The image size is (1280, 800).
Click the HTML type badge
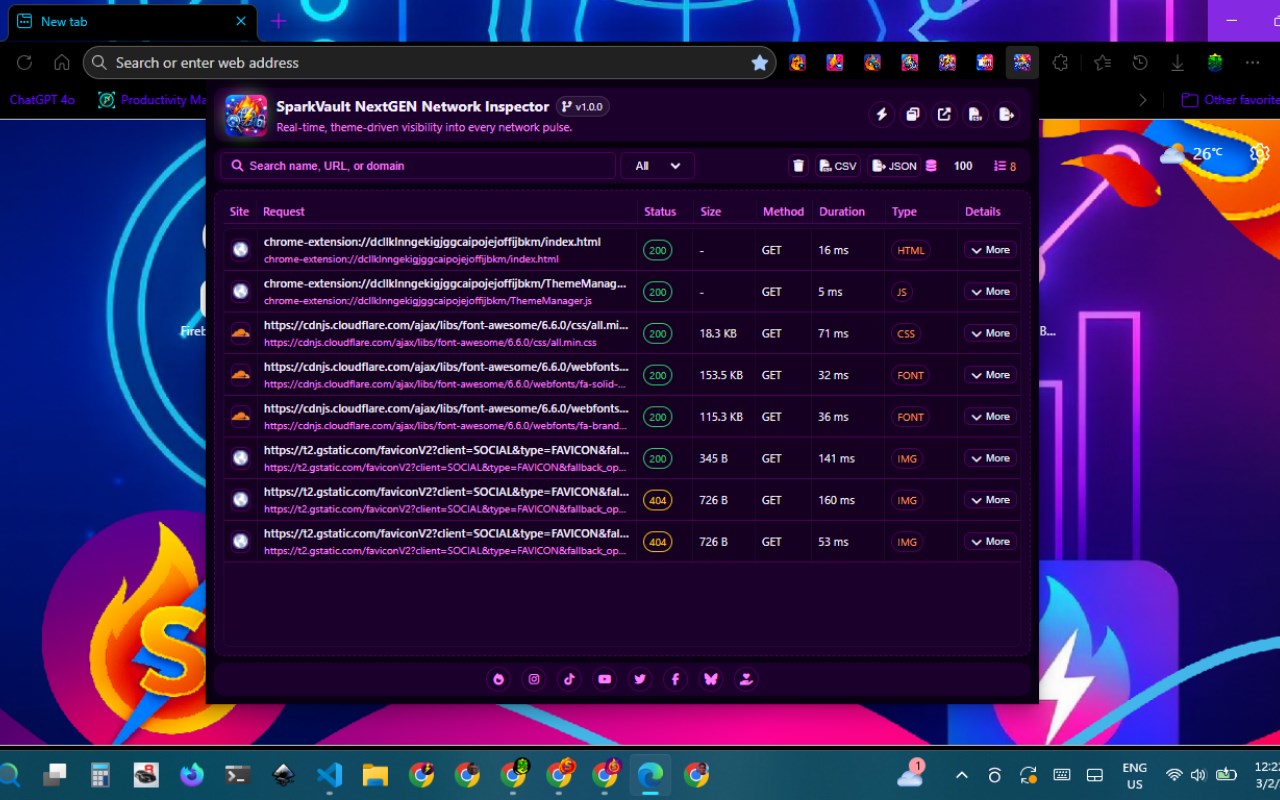[x=911, y=250]
